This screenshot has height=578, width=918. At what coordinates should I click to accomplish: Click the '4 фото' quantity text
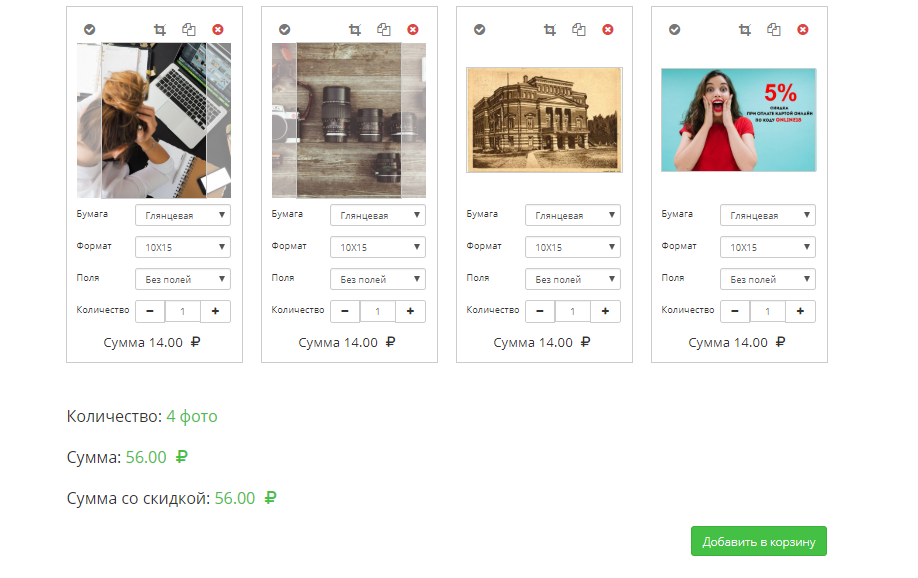click(x=192, y=416)
